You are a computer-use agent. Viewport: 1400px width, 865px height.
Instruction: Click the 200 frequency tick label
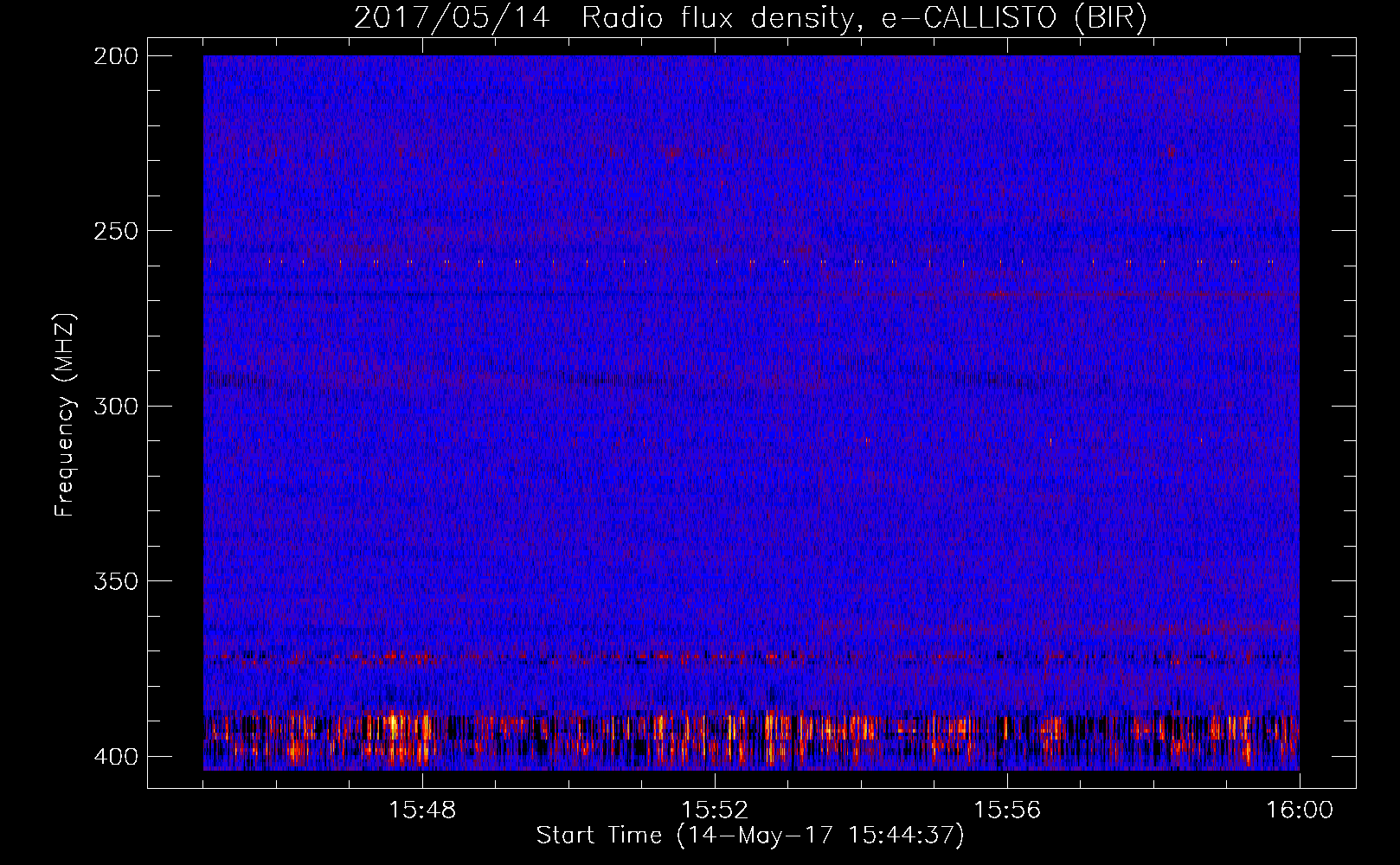(115, 56)
